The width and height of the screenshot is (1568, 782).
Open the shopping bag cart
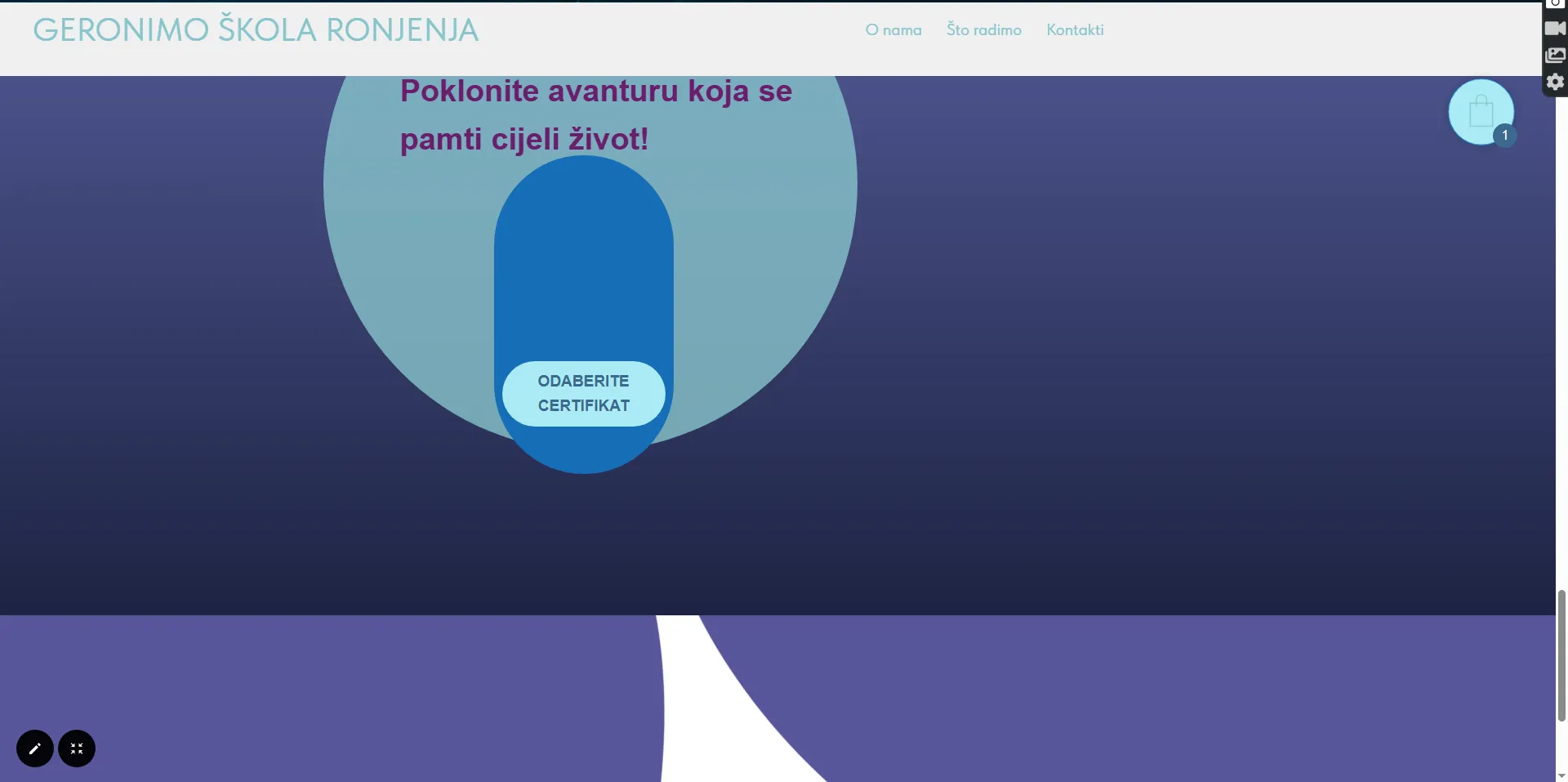point(1480,111)
